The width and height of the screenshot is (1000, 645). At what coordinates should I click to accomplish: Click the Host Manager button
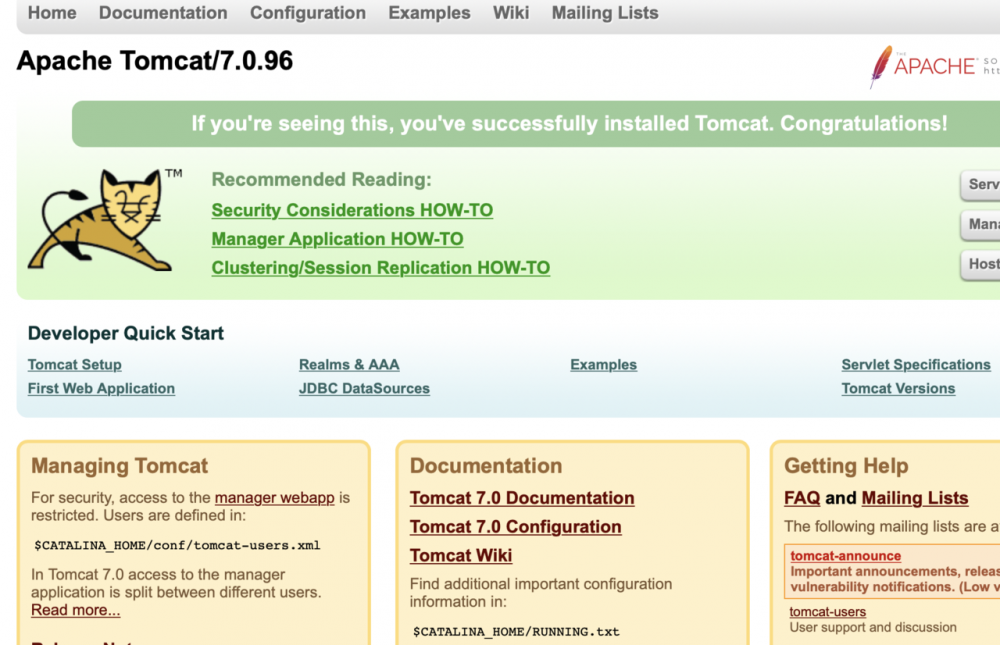click(x=981, y=264)
